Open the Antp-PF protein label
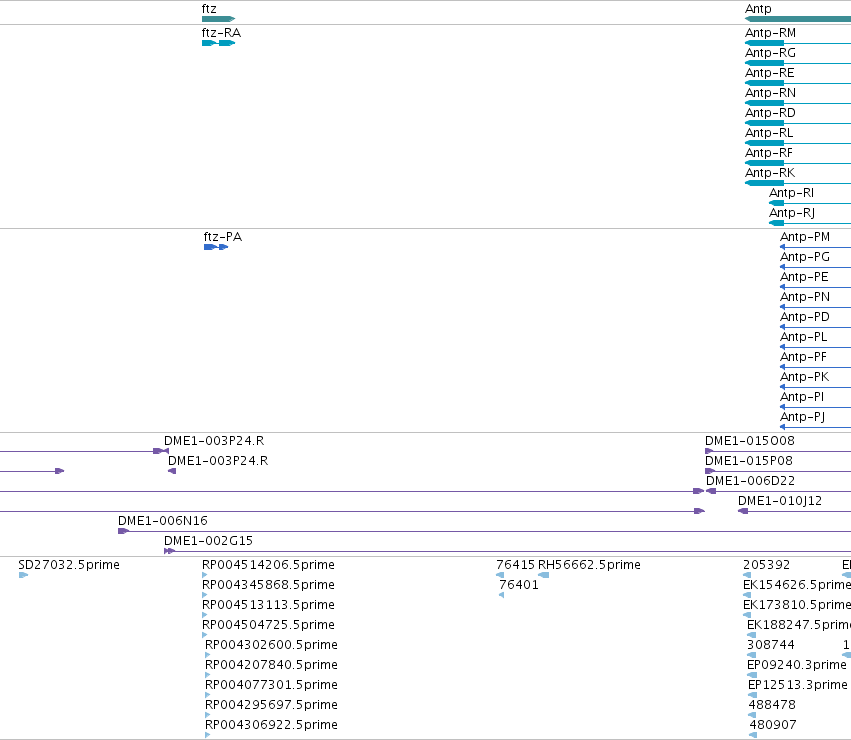 click(x=803, y=357)
